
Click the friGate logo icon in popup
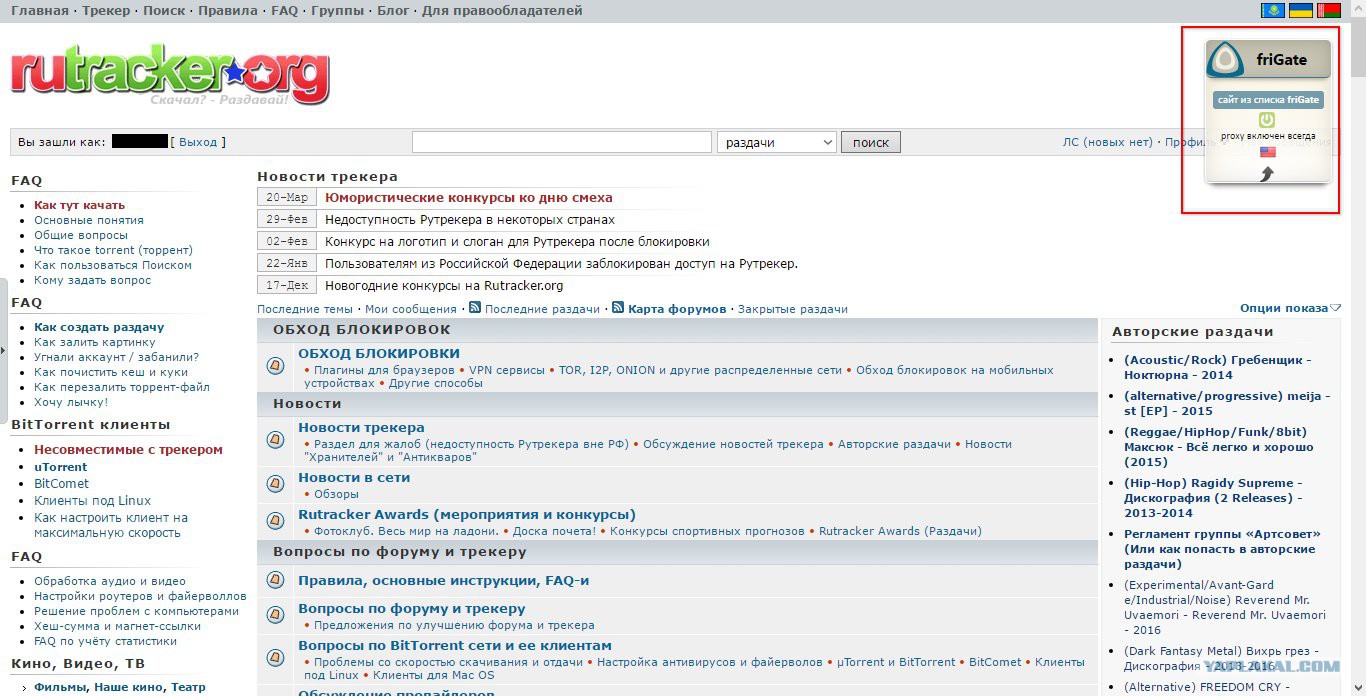tap(1225, 60)
